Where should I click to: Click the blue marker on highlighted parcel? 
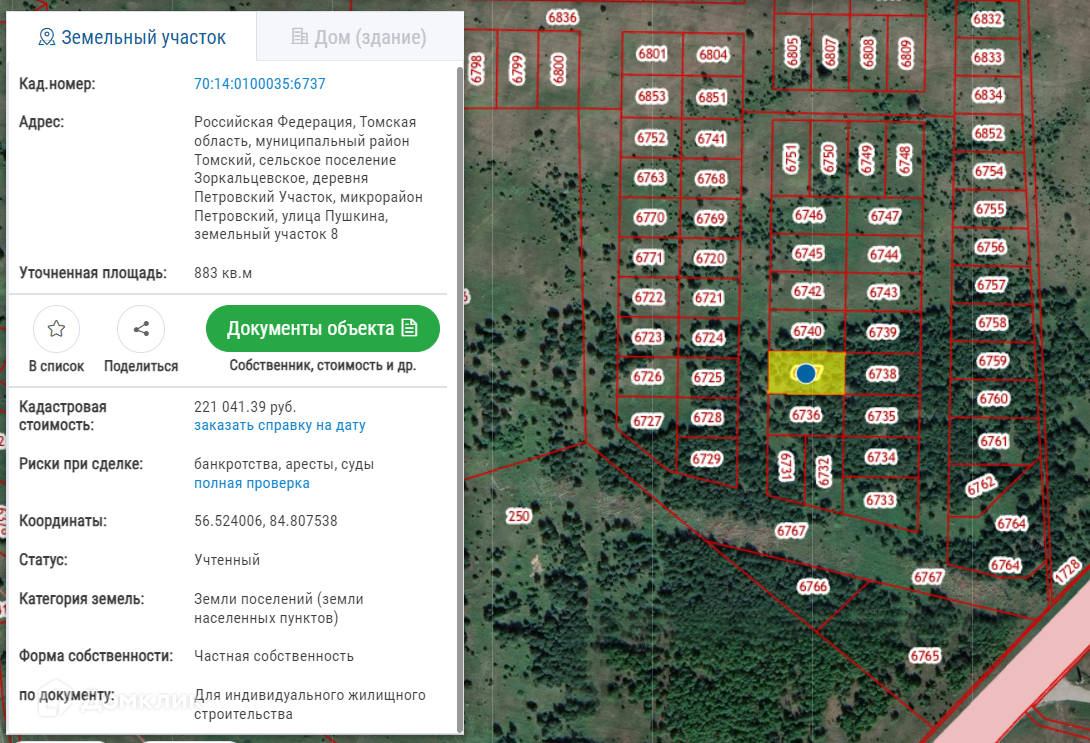806,374
